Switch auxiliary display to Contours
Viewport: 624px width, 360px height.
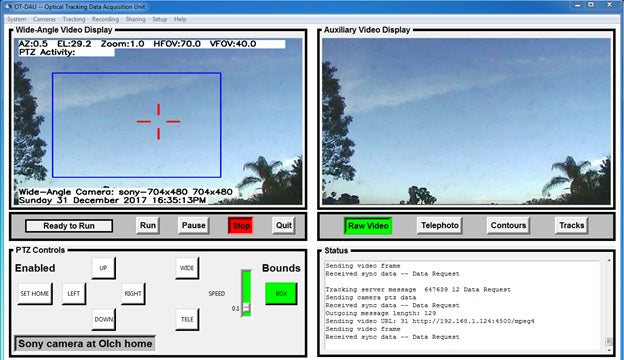[x=508, y=226]
